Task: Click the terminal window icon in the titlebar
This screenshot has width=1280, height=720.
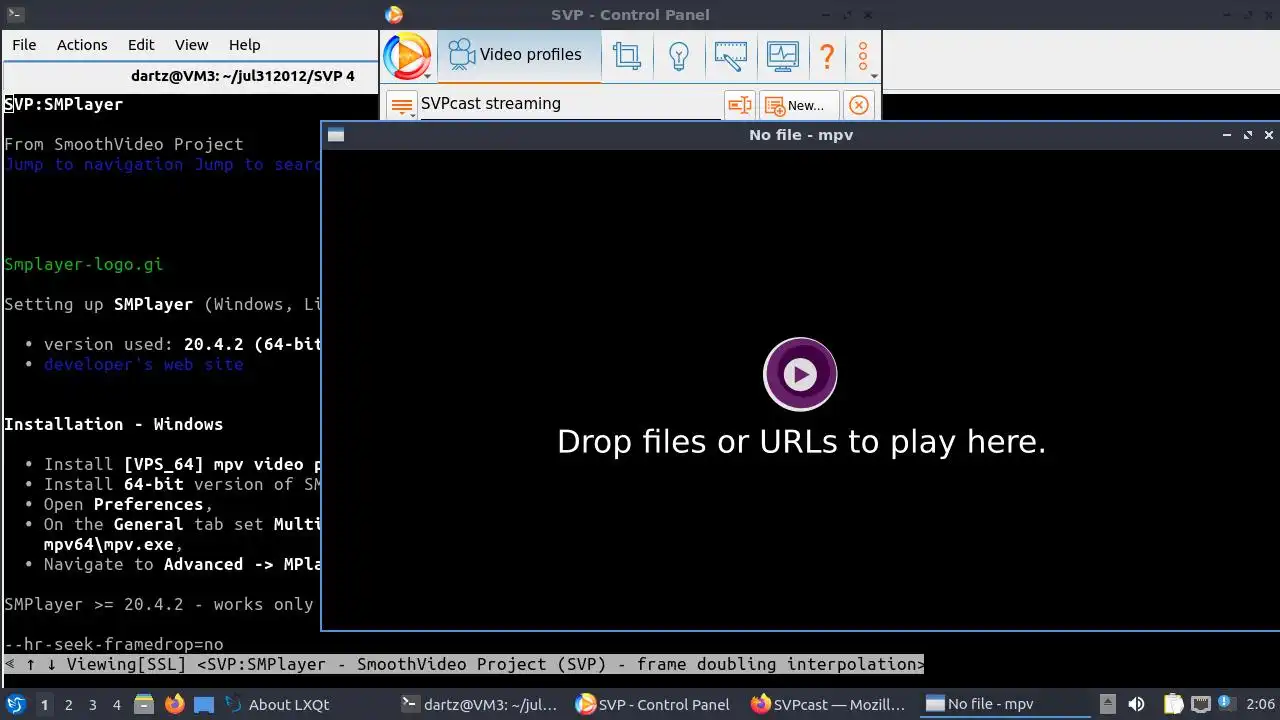Action: click(13, 15)
